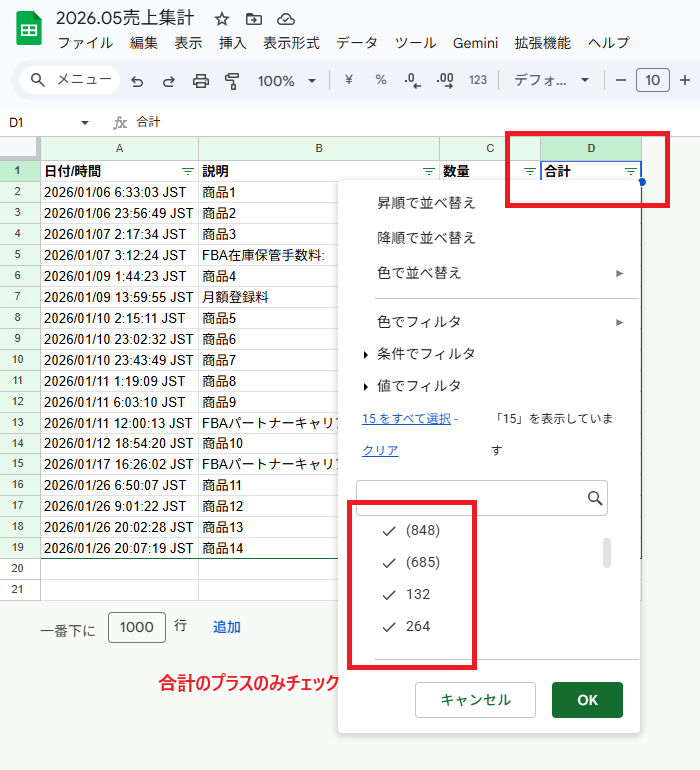The height and width of the screenshot is (770, 700).
Task: Click the redo arrow in toolbar
Action: tap(169, 81)
